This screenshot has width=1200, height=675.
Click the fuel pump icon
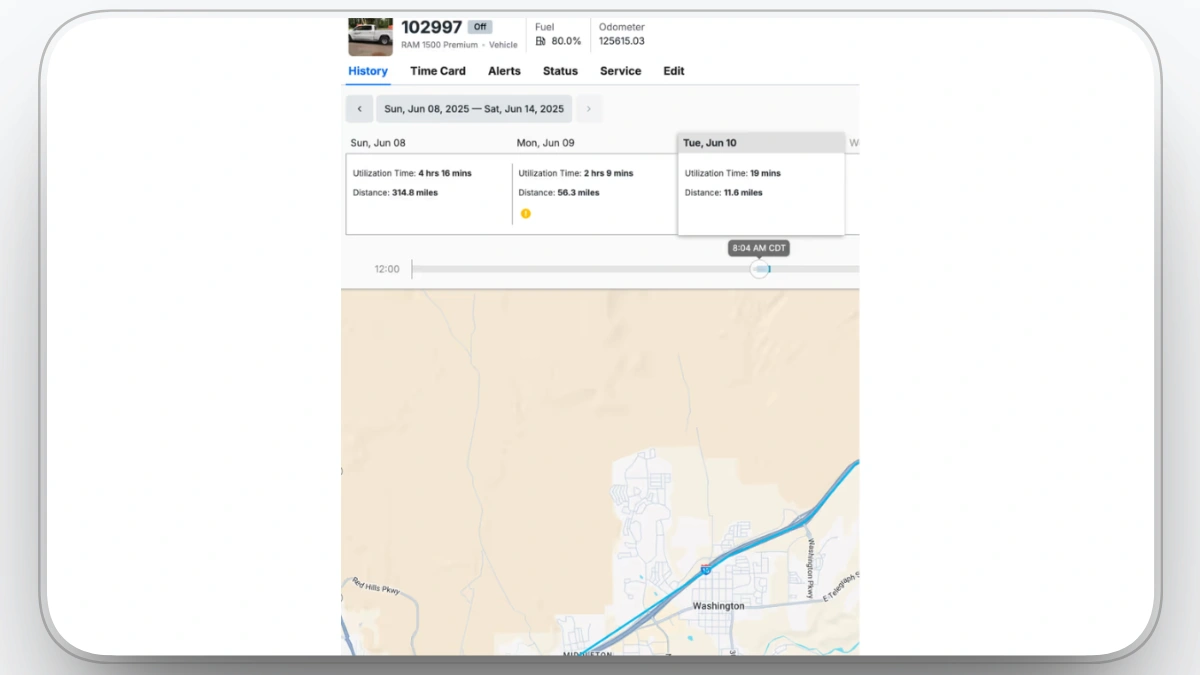tap(541, 41)
